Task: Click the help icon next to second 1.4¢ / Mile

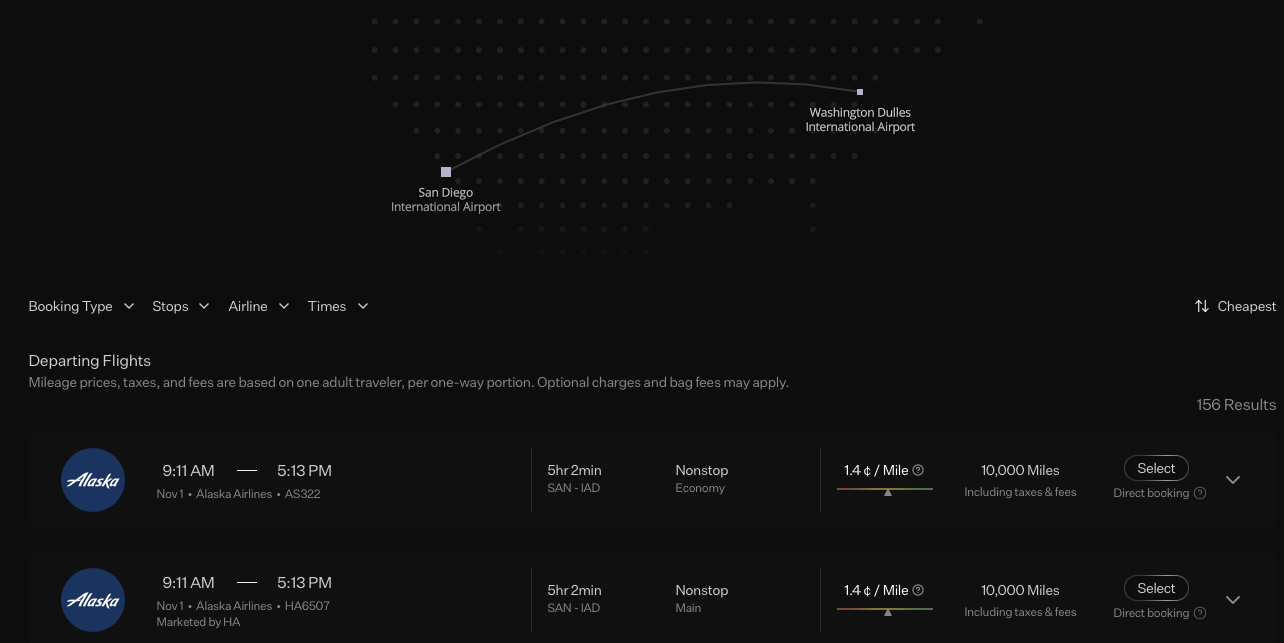Action: 918,590
